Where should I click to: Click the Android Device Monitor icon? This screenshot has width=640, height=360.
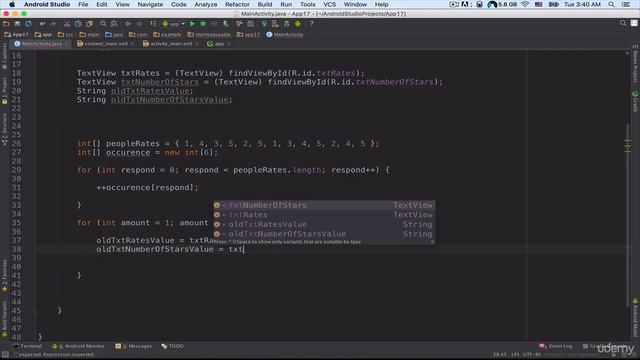point(298,24)
